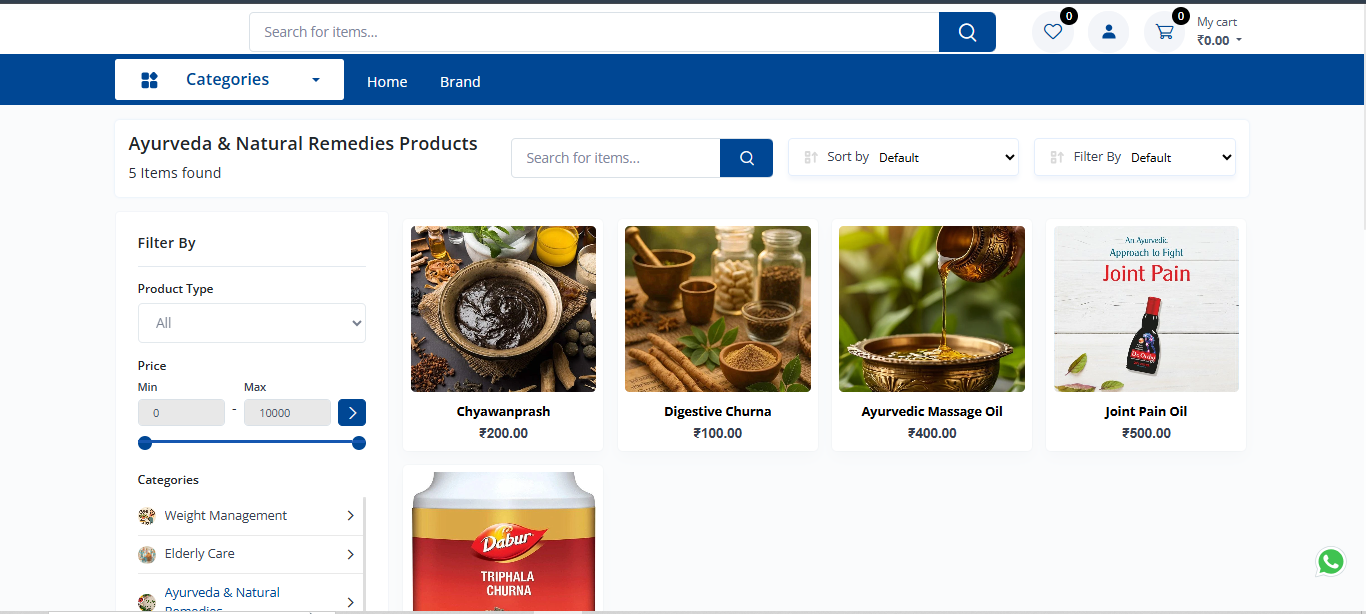Open WhatsApp chat icon
Viewport: 1366px width, 614px height.
1330,562
